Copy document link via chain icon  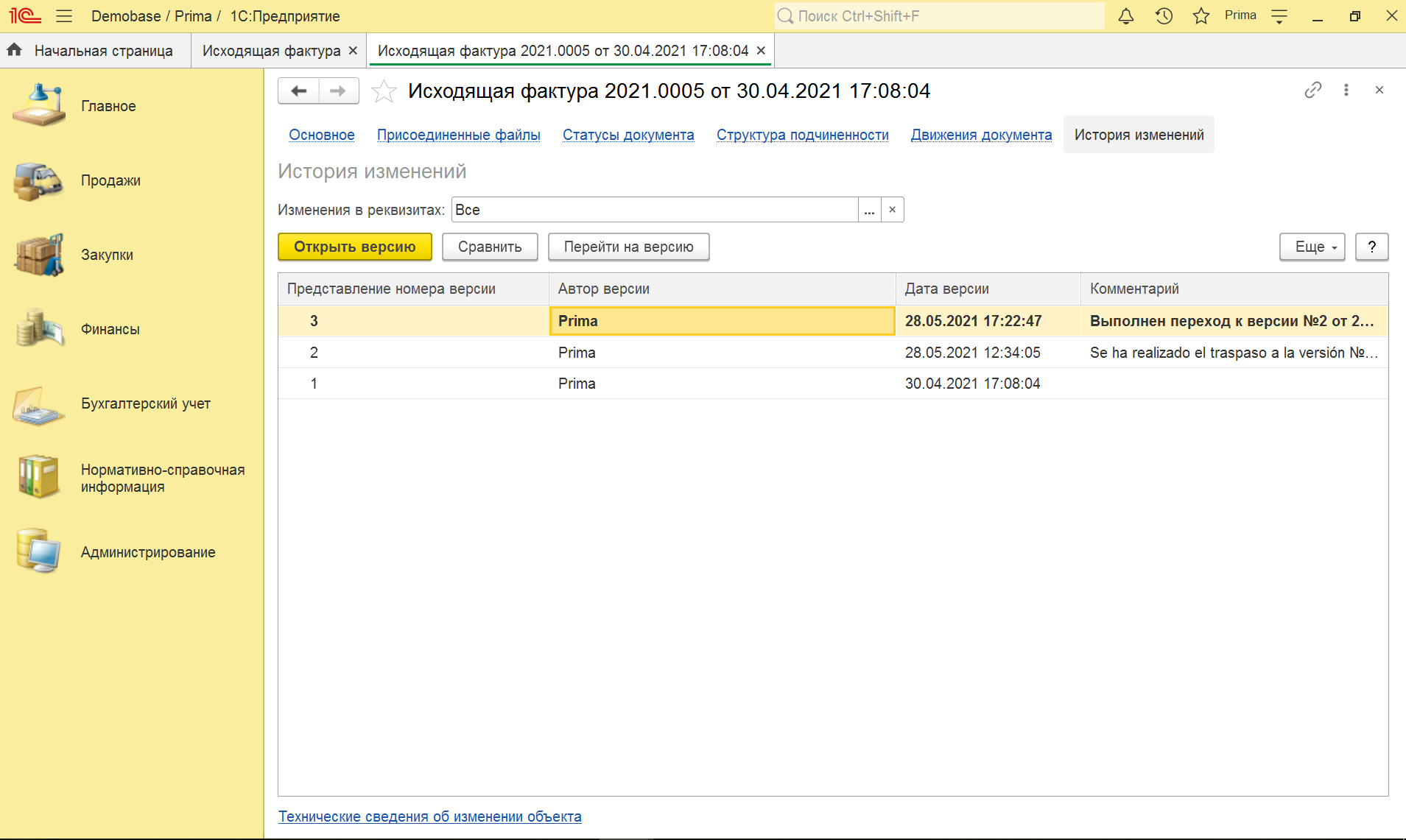1312,90
